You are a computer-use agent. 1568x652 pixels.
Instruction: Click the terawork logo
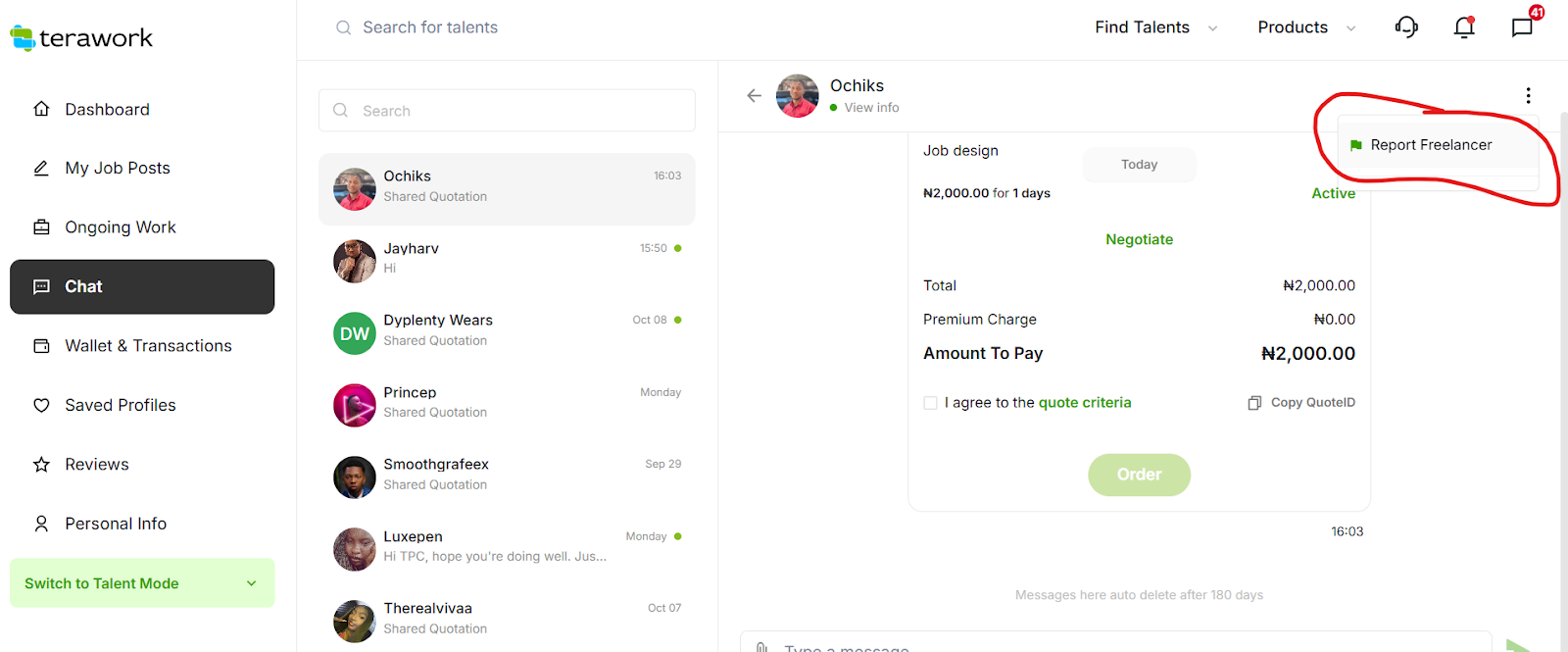coord(82,38)
